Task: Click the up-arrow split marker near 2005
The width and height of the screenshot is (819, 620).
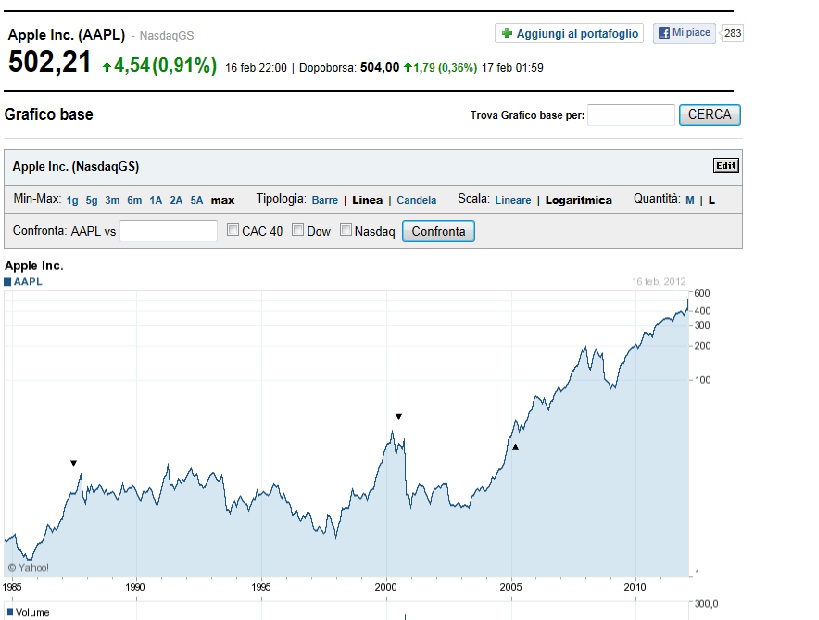Action: pos(515,447)
